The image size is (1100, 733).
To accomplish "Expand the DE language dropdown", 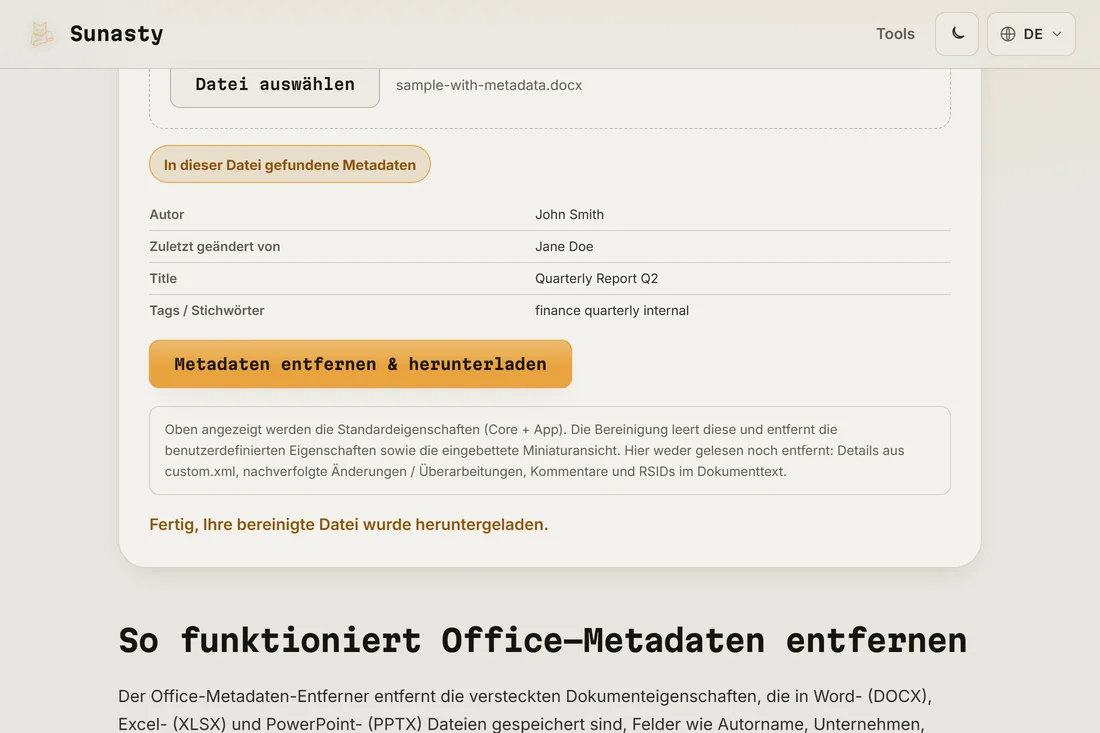I will pyautogui.click(x=1031, y=34).
